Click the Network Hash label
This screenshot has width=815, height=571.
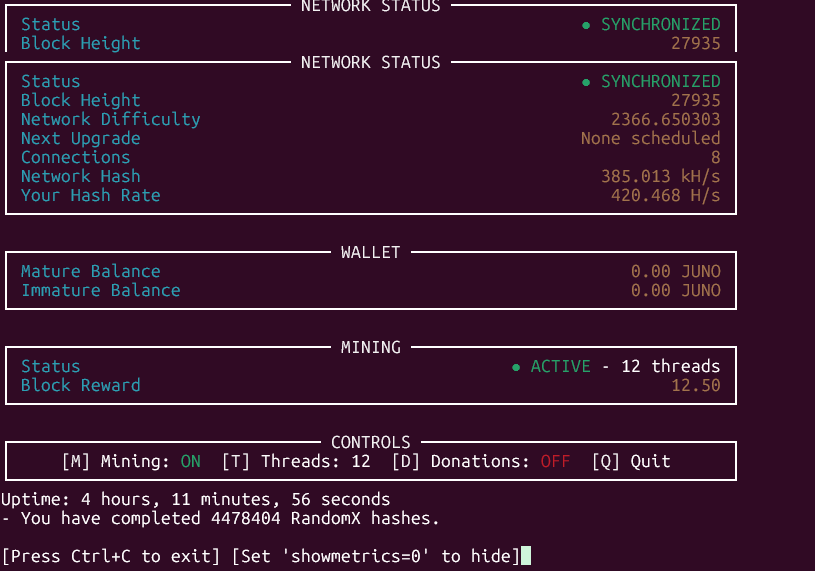pyautogui.click(x=81, y=177)
